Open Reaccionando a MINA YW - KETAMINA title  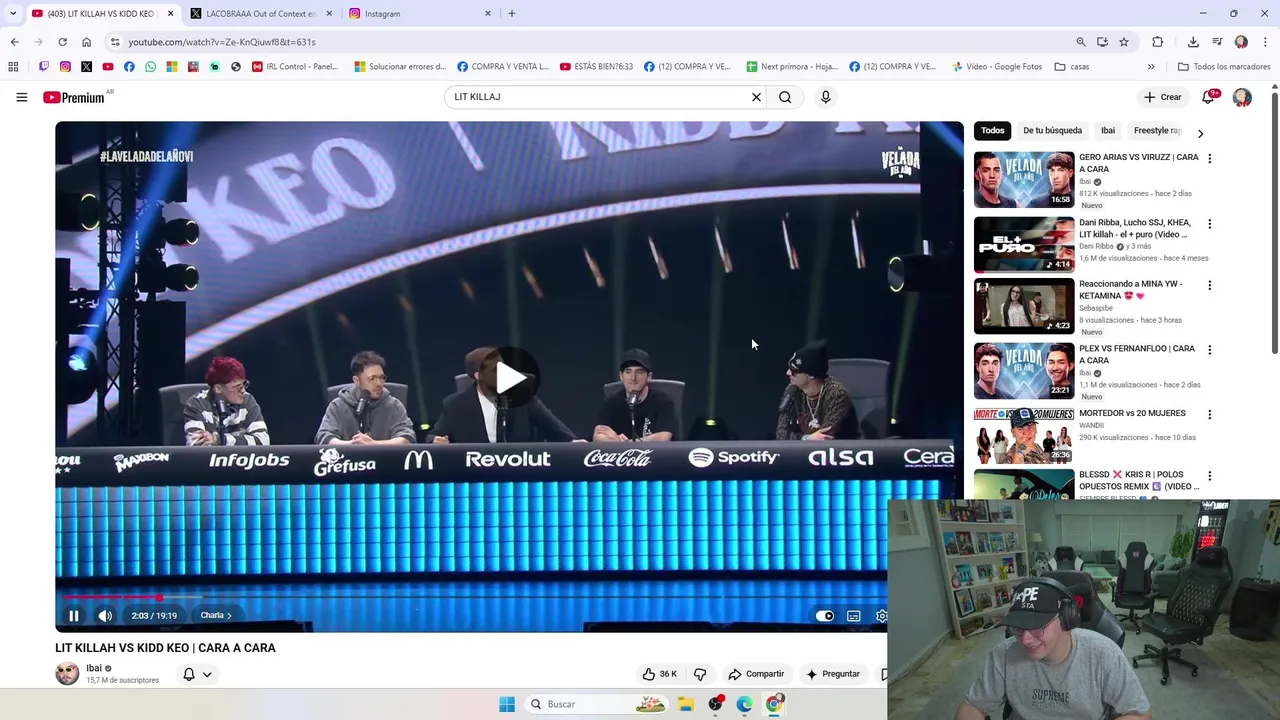tap(1130, 290)
